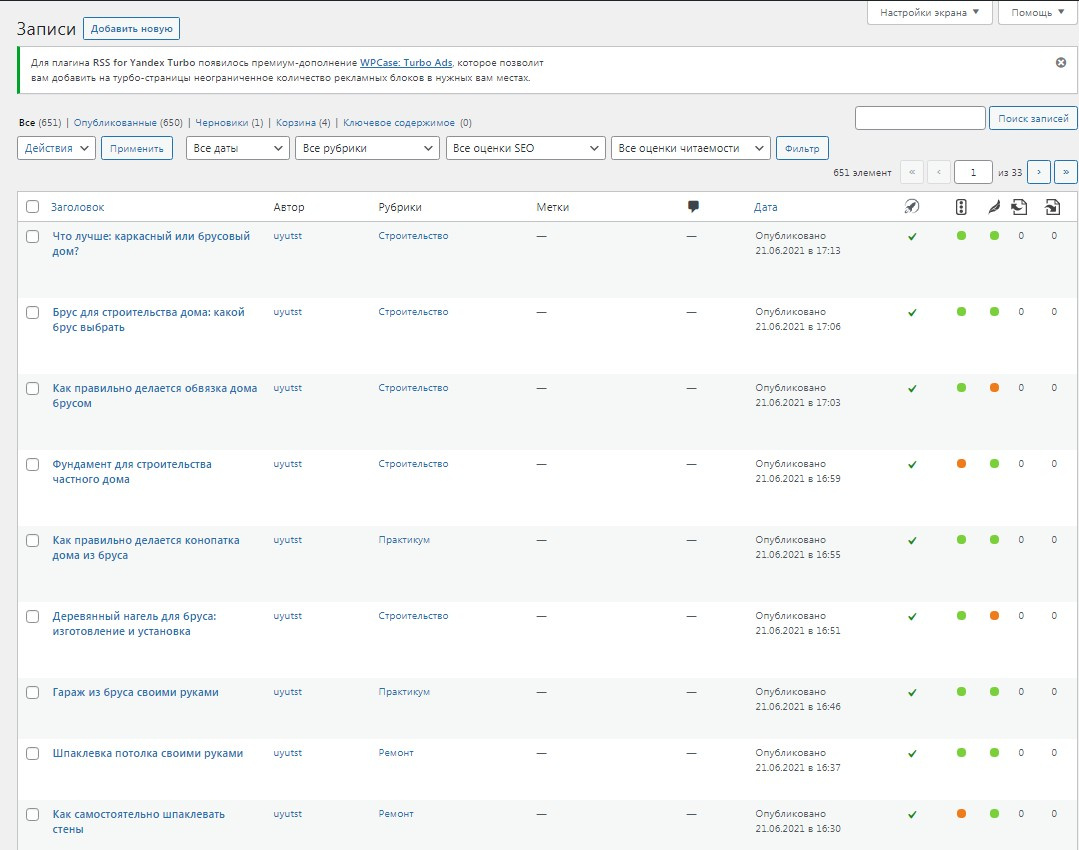
Task: Click the post search input field
Action: 920,118
